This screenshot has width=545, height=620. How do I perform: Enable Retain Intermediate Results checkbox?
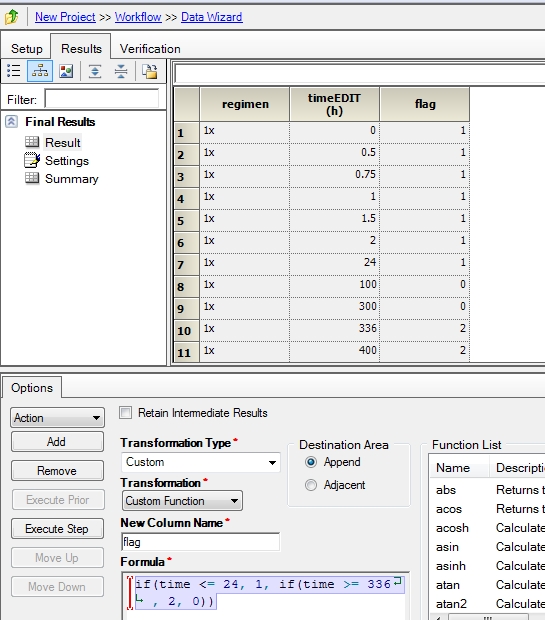(125, 413)
